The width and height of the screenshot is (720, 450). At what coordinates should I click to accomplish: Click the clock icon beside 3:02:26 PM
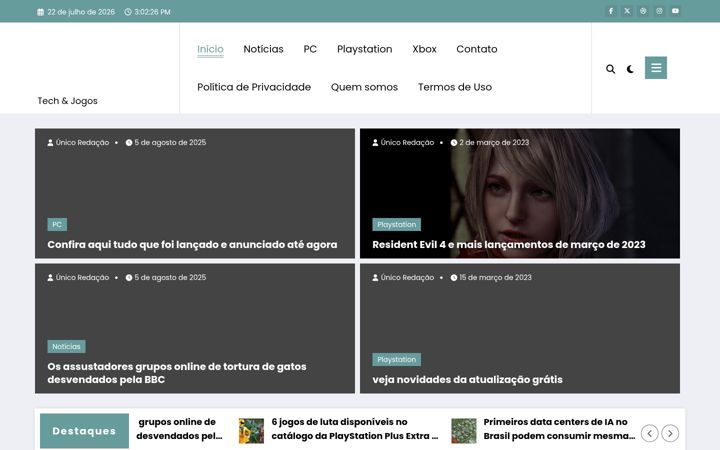pos(128,12)
